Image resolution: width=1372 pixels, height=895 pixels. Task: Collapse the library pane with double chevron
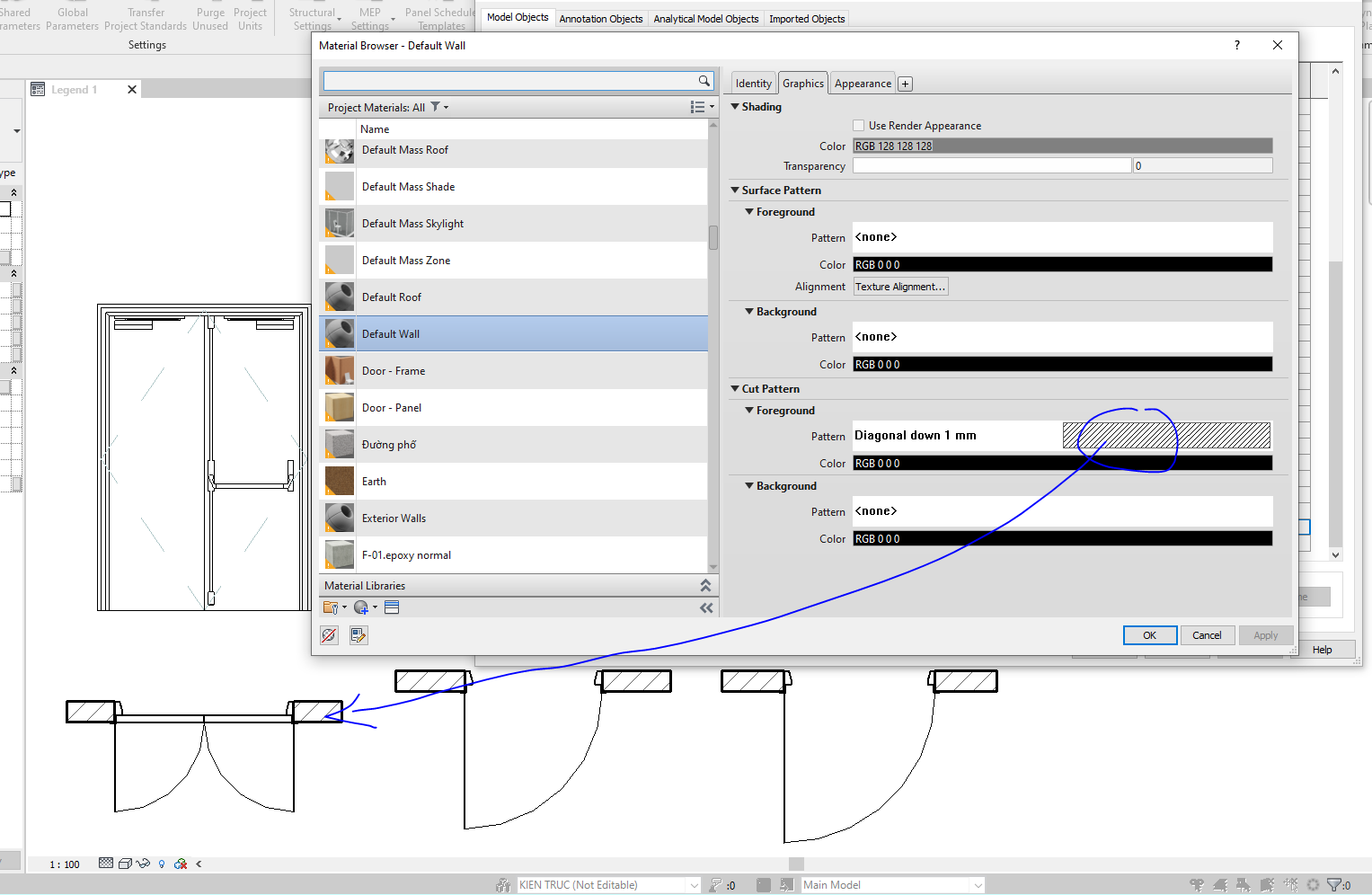pyautogui.click(x=706, y=608)
